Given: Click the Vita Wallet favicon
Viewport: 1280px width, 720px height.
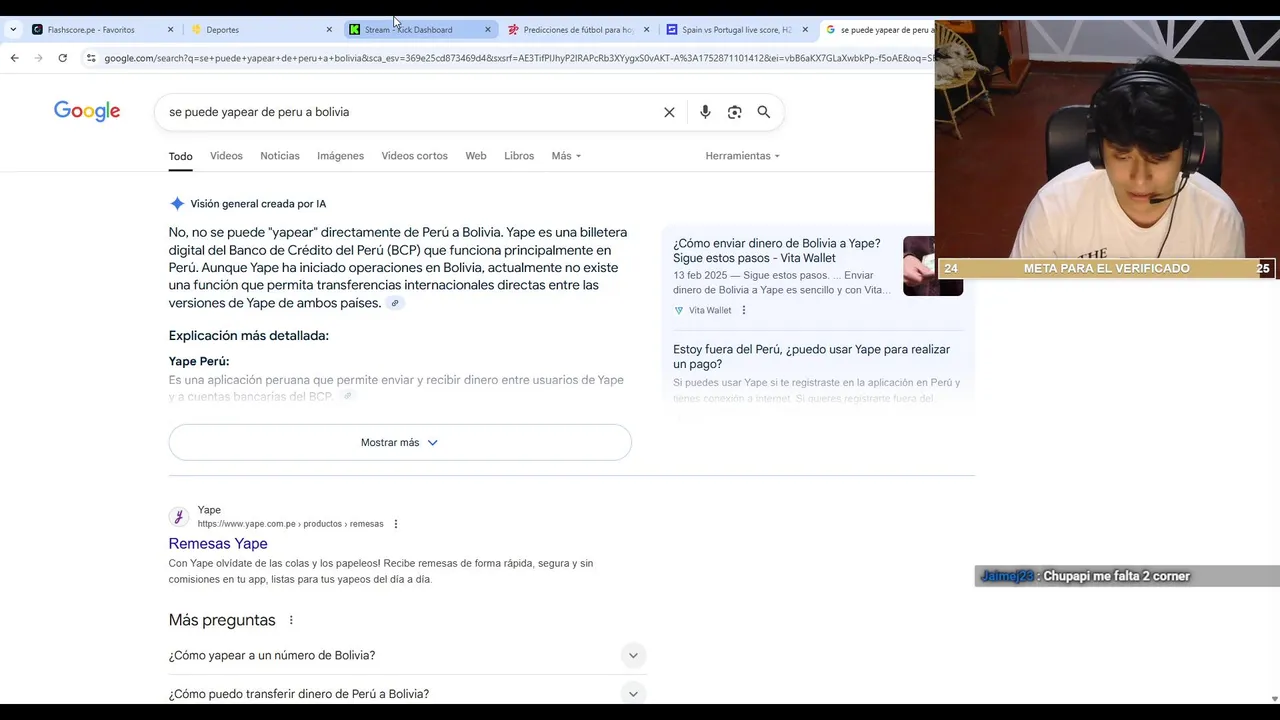Looking at the screenshot, I should coord(679,310).
